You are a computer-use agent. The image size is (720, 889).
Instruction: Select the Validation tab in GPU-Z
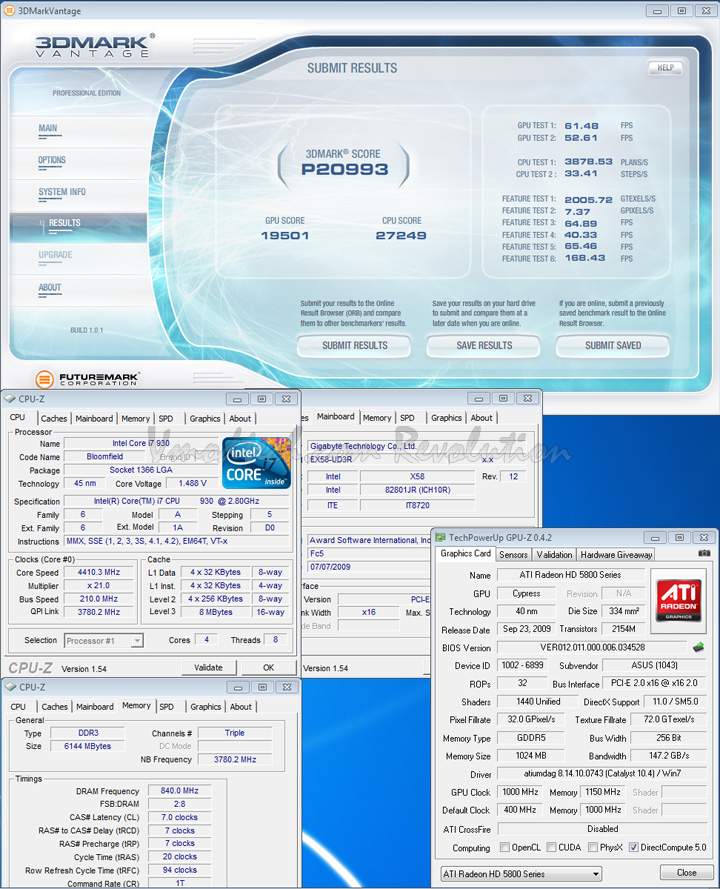(x=554, y=554)
